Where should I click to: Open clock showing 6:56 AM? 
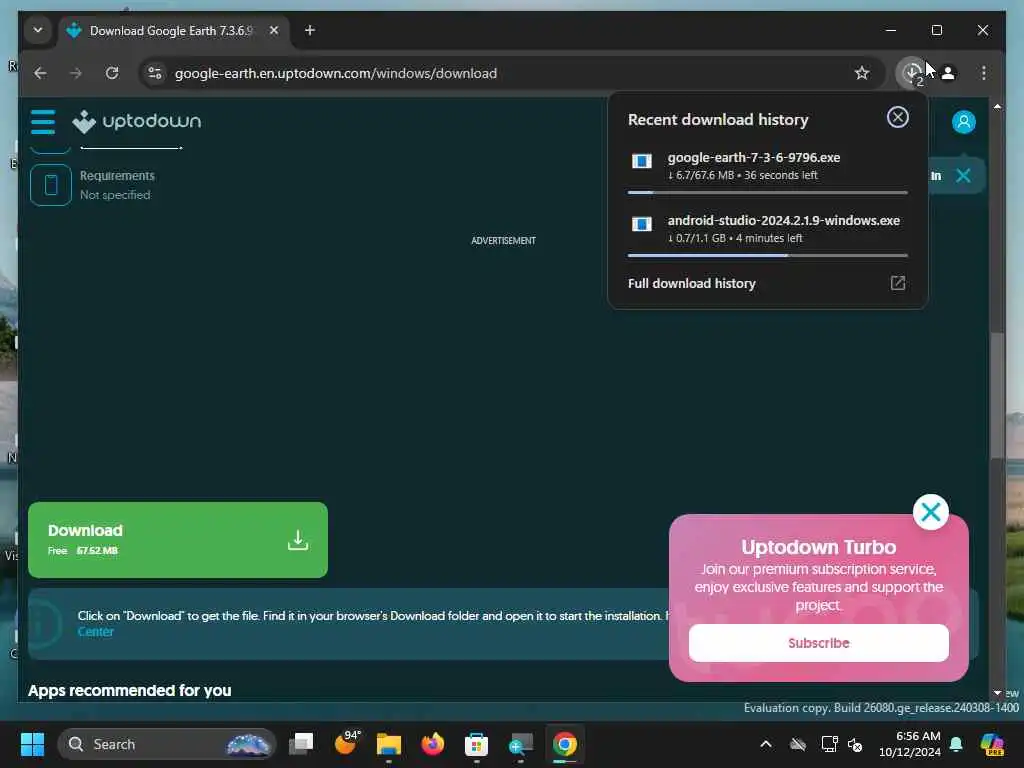click(x=910, y=744)
